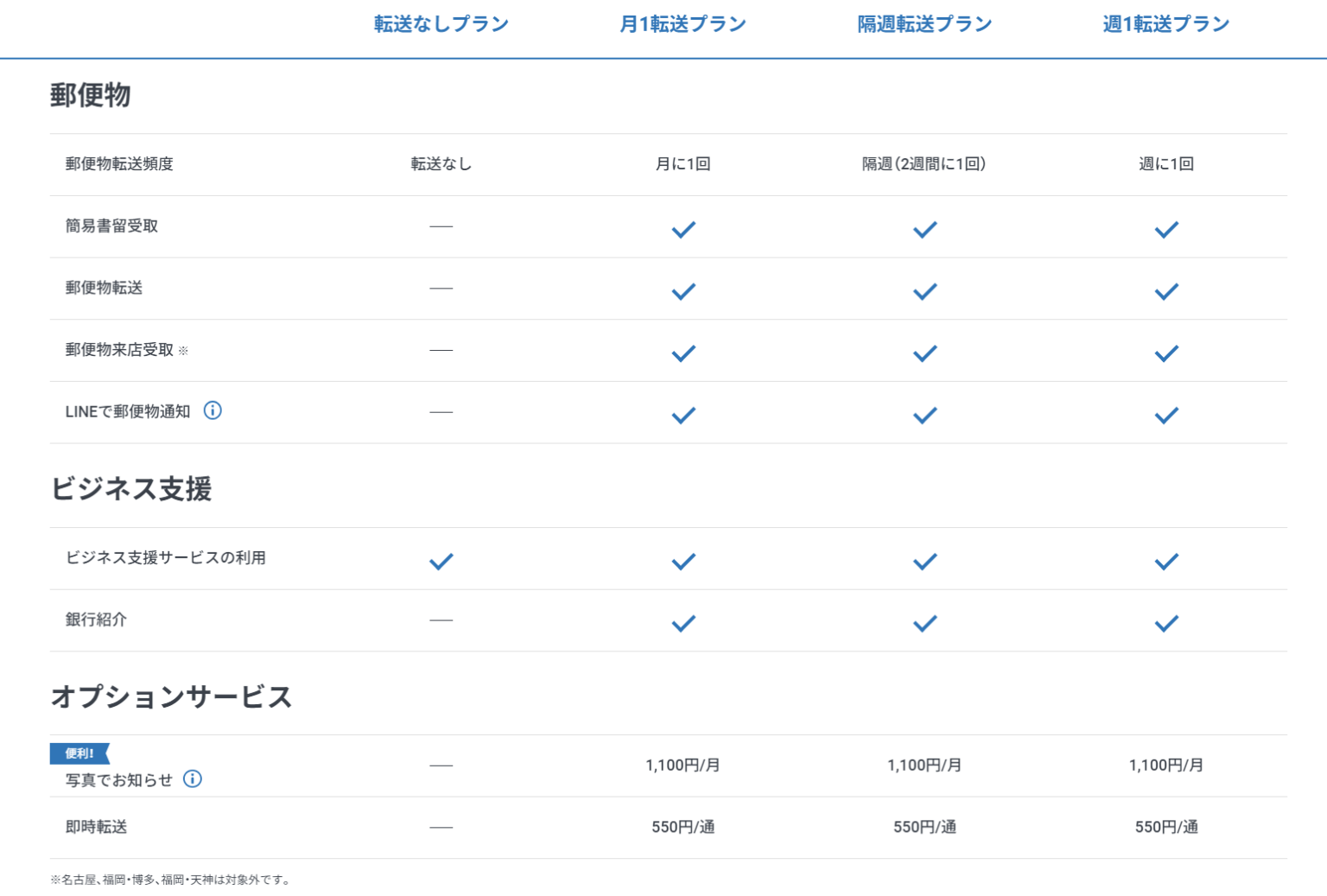The image size is (1327, 896).
Task: Click checkmark for 簡易書留受取 under 月1転送プラン
Action: point(683,230)
